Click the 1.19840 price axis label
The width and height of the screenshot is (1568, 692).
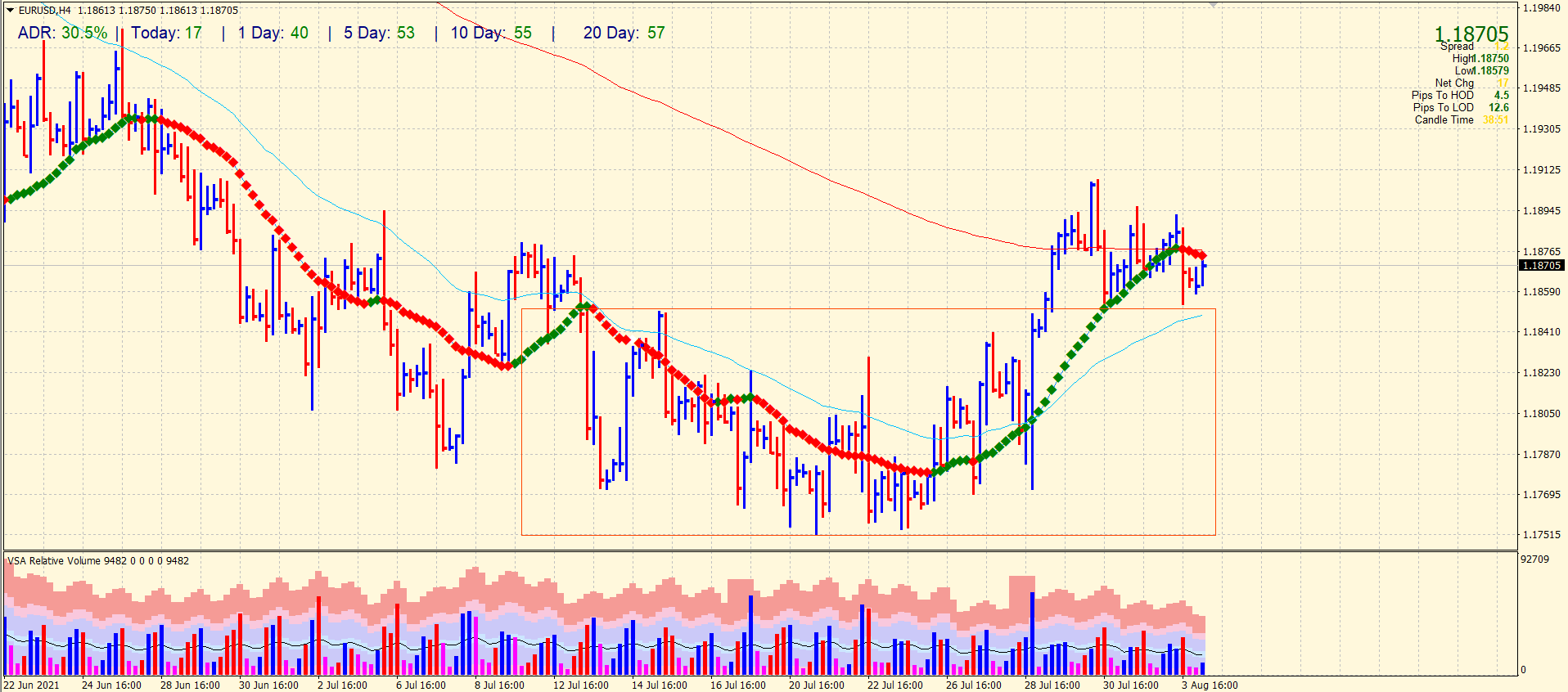1541,8
